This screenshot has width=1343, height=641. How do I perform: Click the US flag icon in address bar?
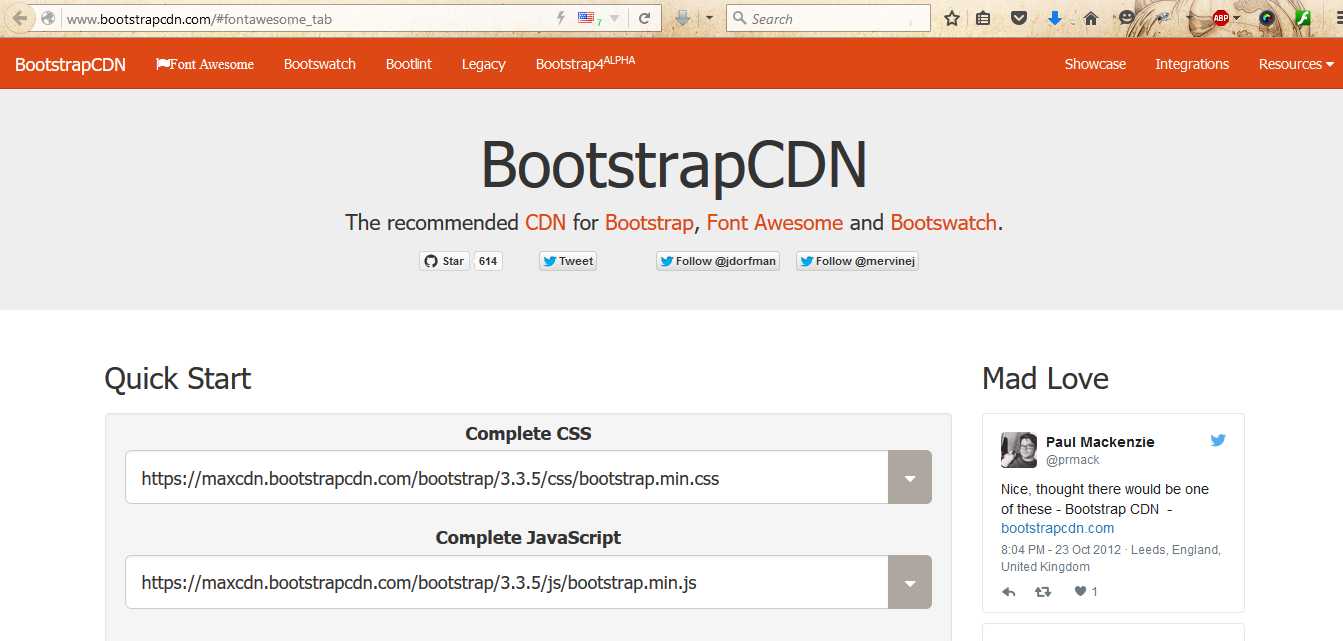(586, 18)
